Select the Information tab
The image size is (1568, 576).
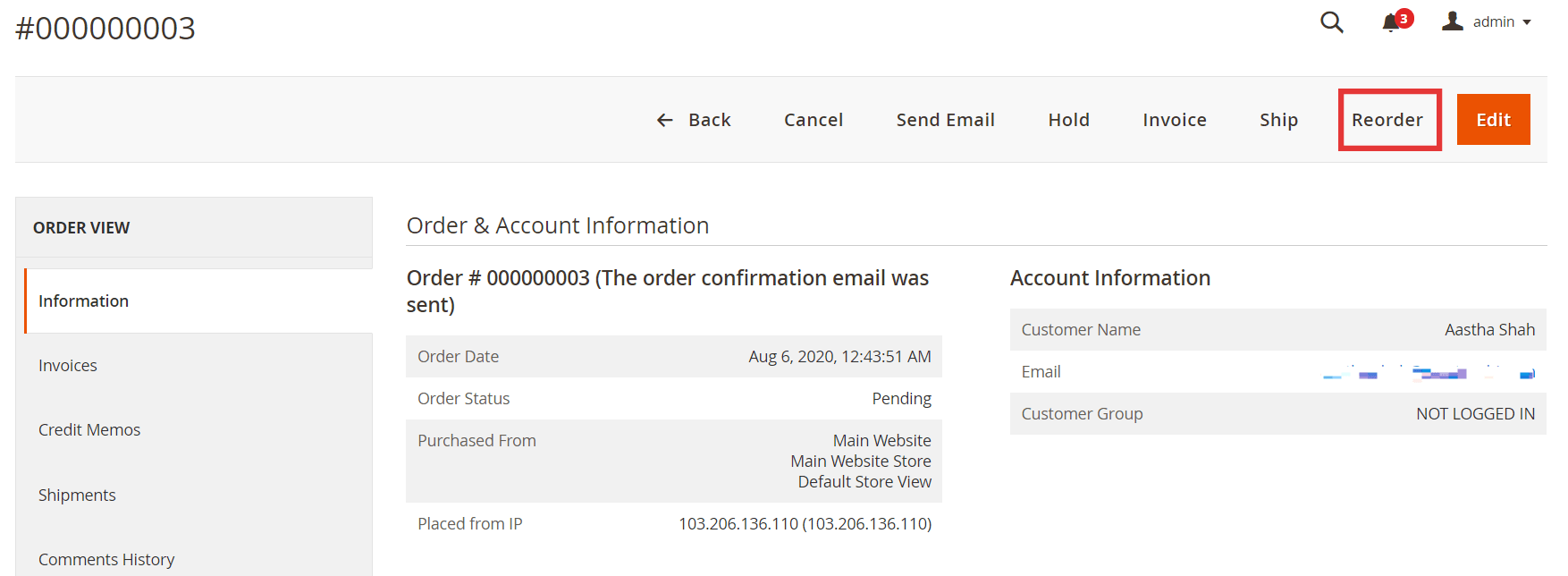point(83,301)
